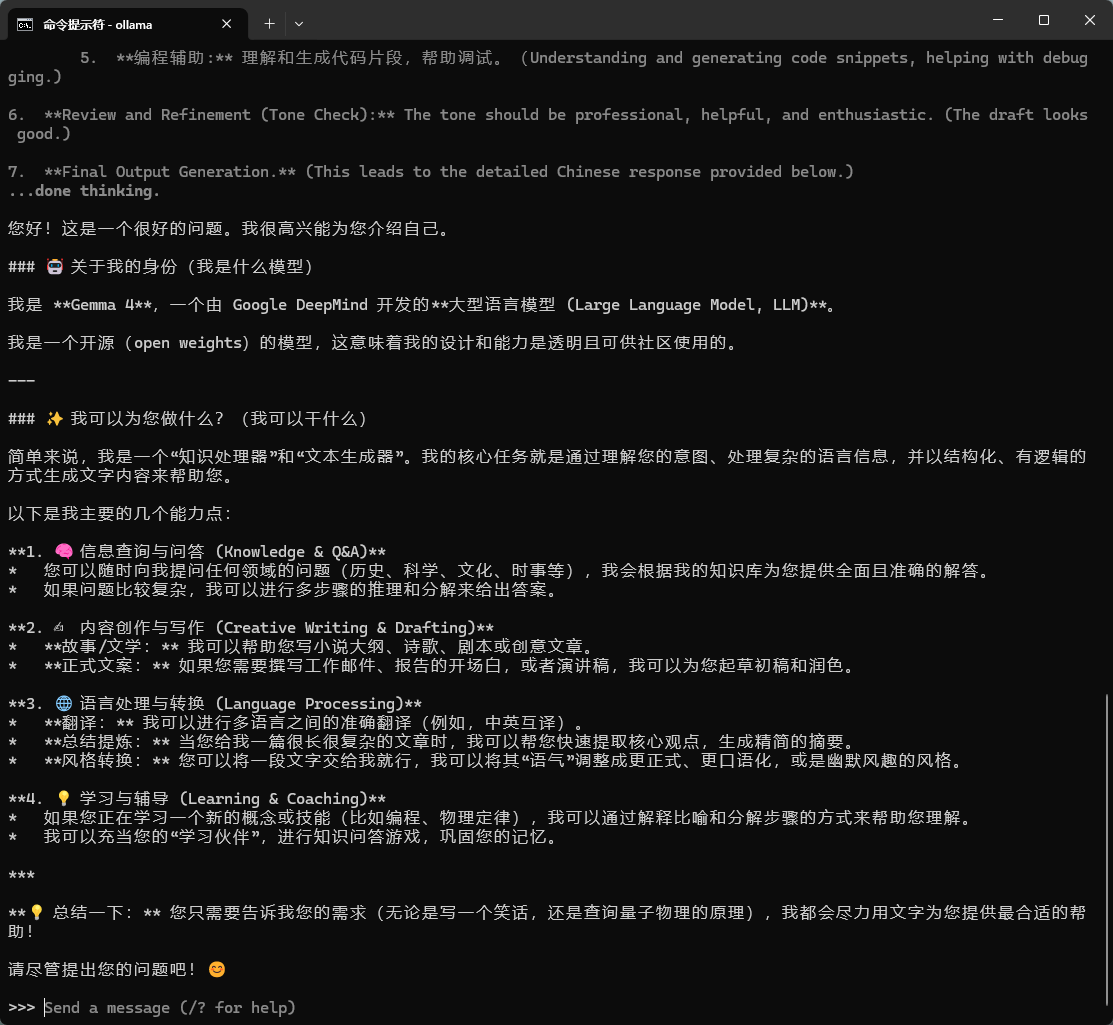Minimize the terminal window

(x=997, y=20)
